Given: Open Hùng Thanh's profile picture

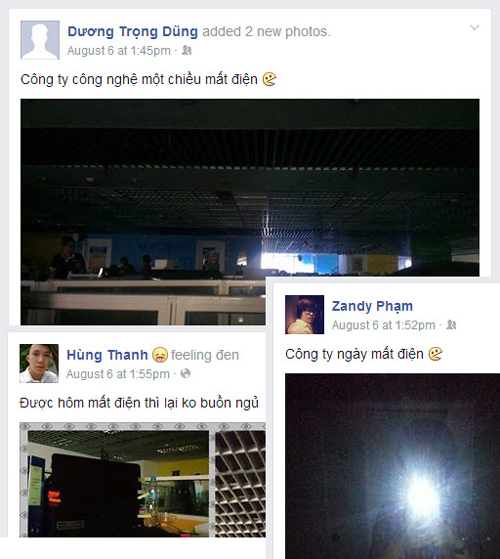Looking at the screenshot, I should 39,363.
